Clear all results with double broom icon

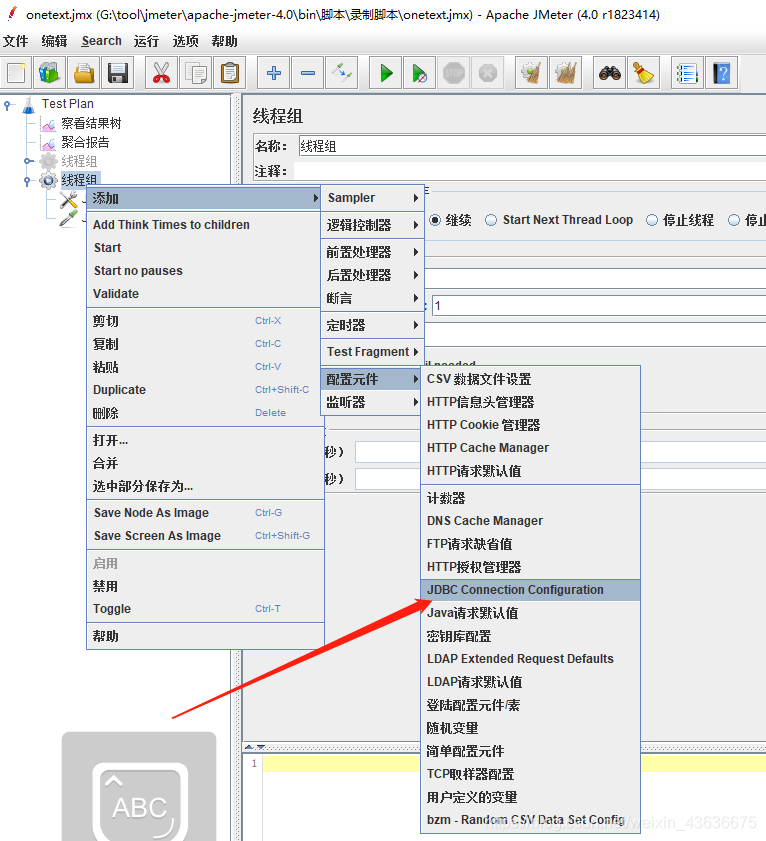(x=565, y=72)
